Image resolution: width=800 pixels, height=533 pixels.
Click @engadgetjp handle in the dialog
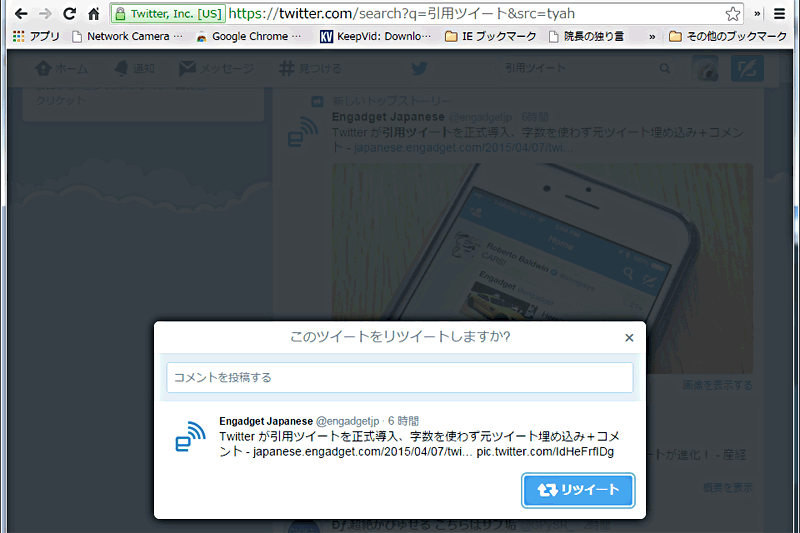[x=347, y=421]
